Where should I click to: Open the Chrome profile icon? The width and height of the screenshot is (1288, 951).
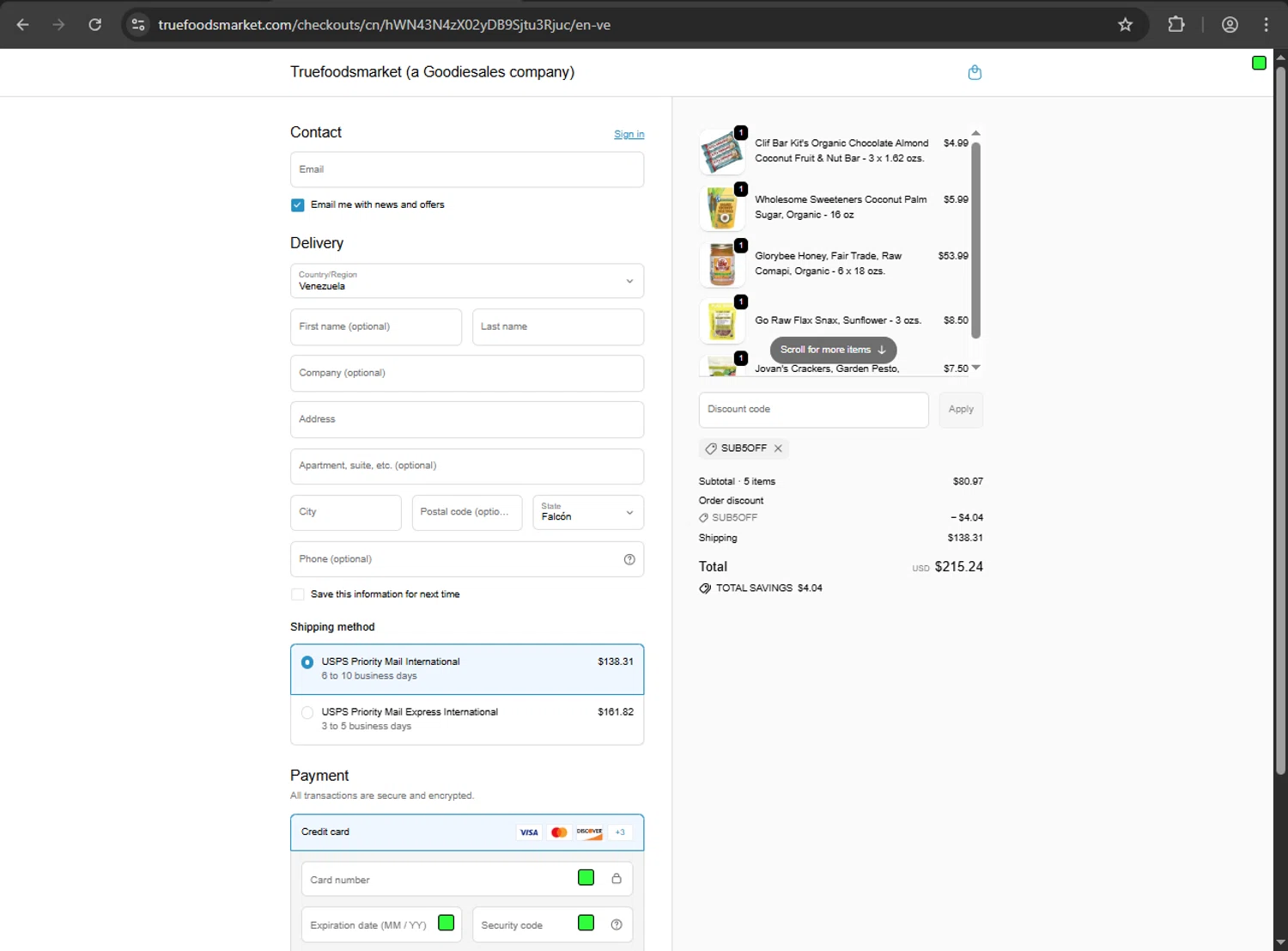1230,25
